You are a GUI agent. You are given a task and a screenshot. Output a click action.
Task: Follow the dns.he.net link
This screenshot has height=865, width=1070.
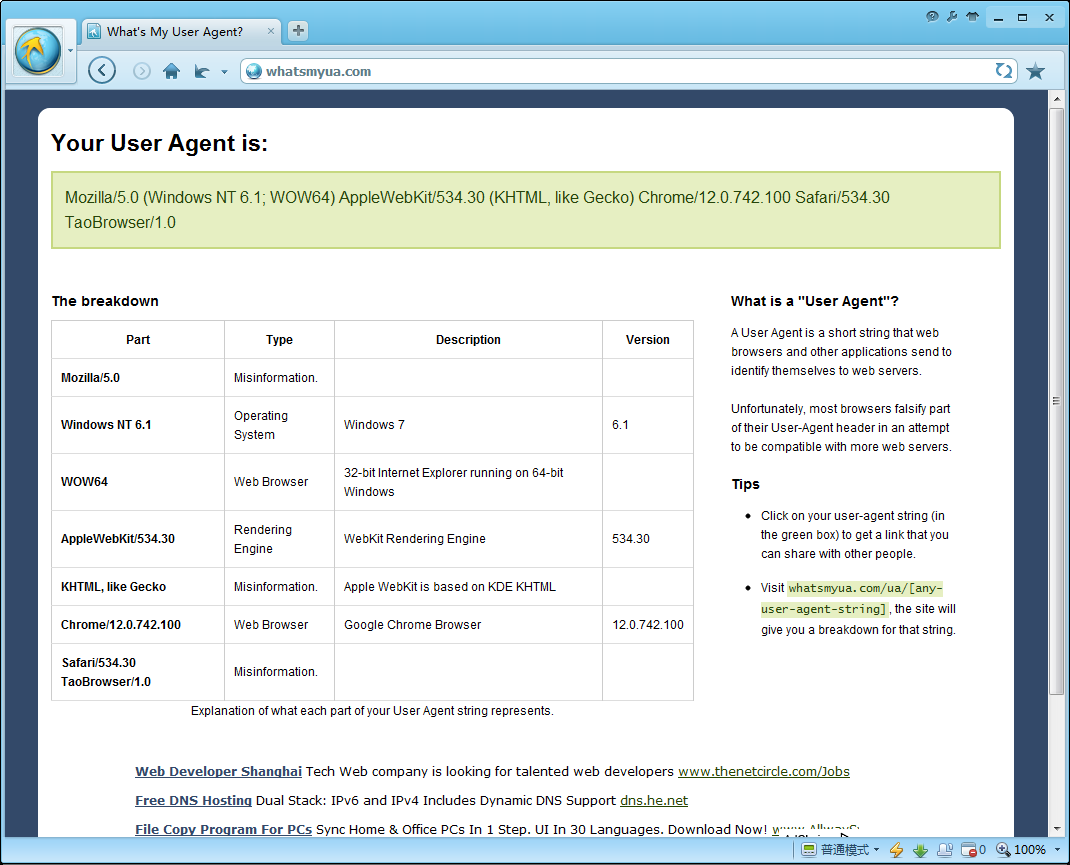[x=654, y=800]
